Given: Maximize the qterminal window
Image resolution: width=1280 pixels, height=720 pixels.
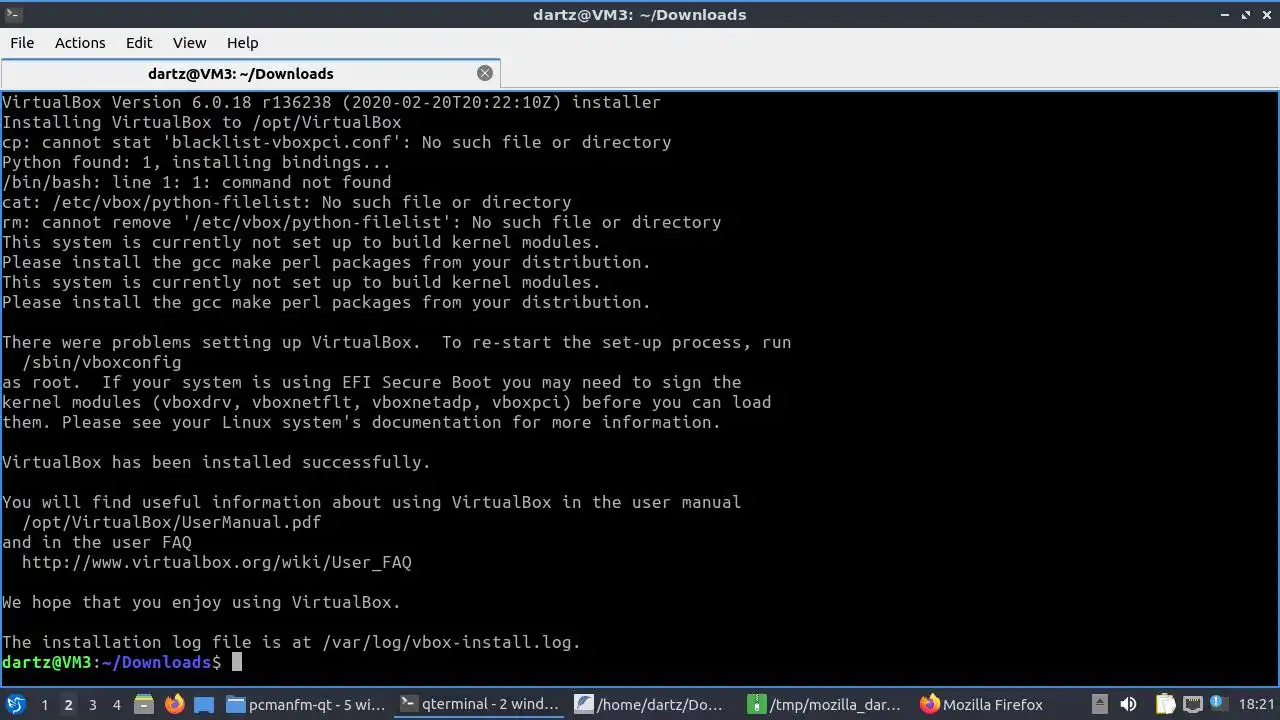Looking at the screenshot, I should click(x=1246, y=14).
